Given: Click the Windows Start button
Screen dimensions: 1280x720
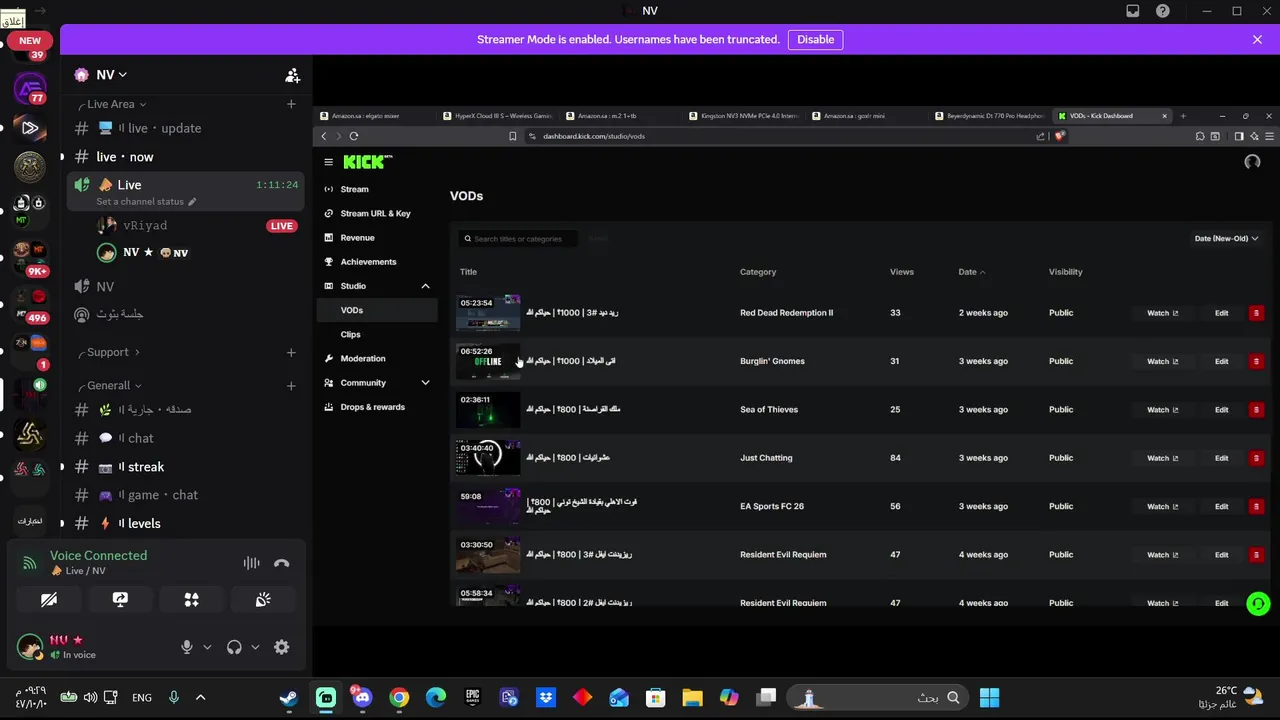Looking at the screenshot, I should 989,698.
